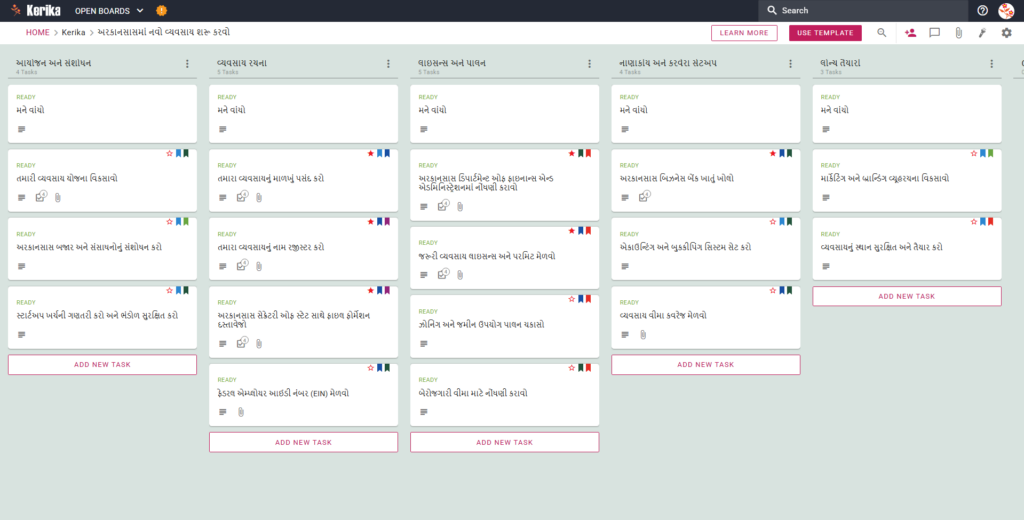Toggle star on card 'સ્ટાર્ટઅપ ખર્ચની ગણતરી કરો'
The height and width of the screenshot is (520, 1024).
click(169, 290)
